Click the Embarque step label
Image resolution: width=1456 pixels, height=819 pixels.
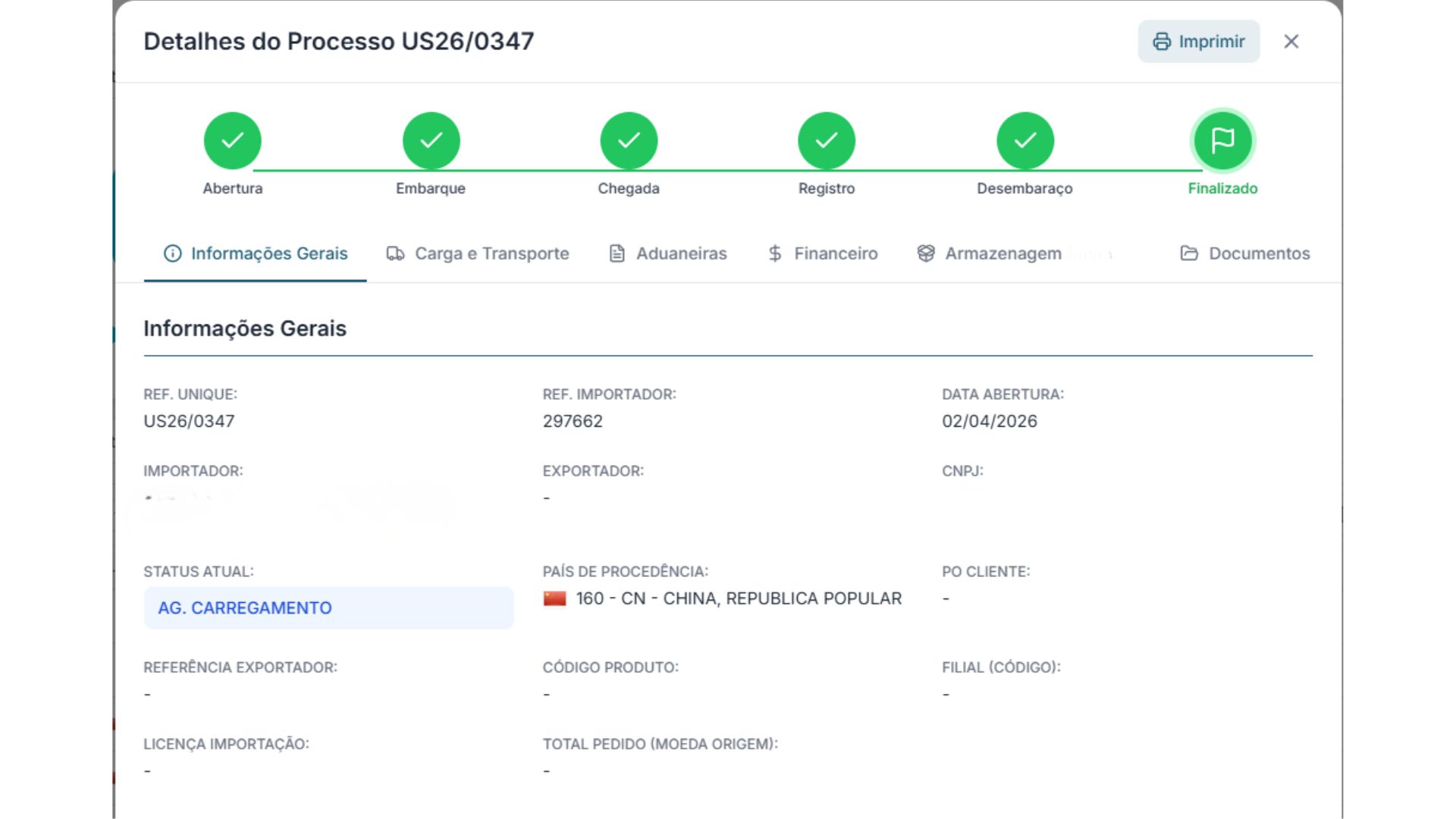pos(431,188)
